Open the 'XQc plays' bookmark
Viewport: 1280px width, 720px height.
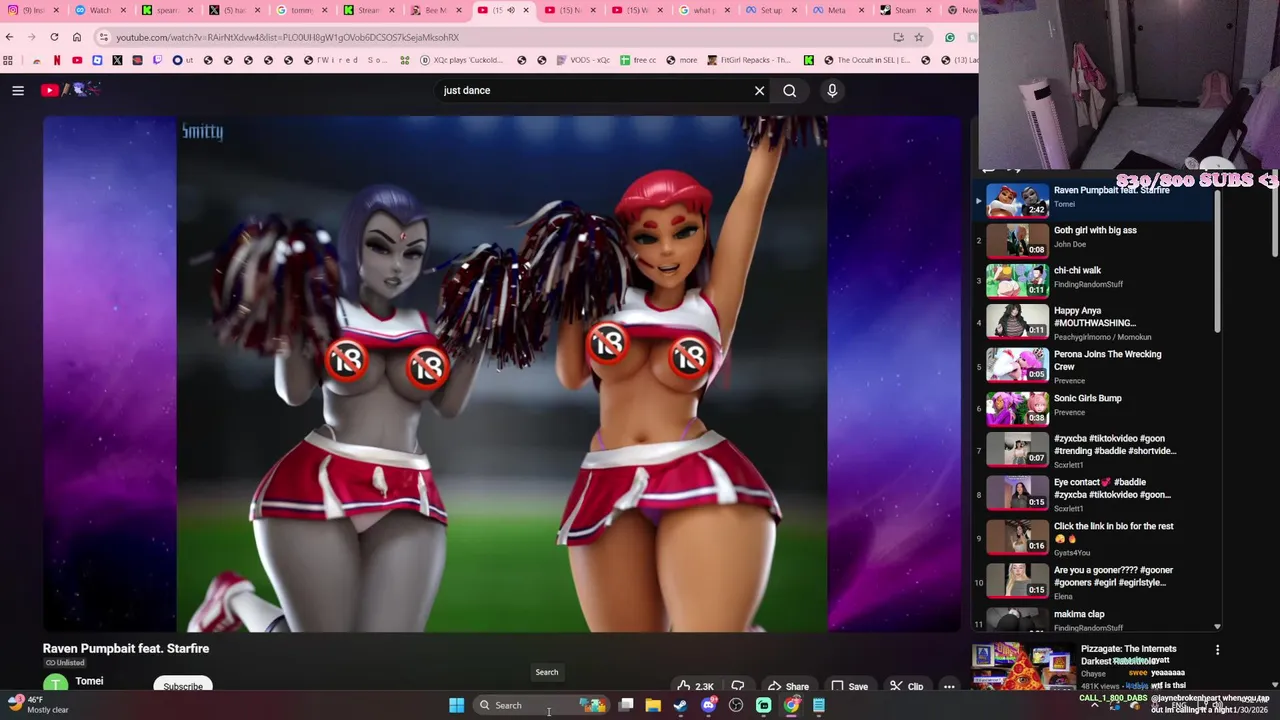coord(462,60)
